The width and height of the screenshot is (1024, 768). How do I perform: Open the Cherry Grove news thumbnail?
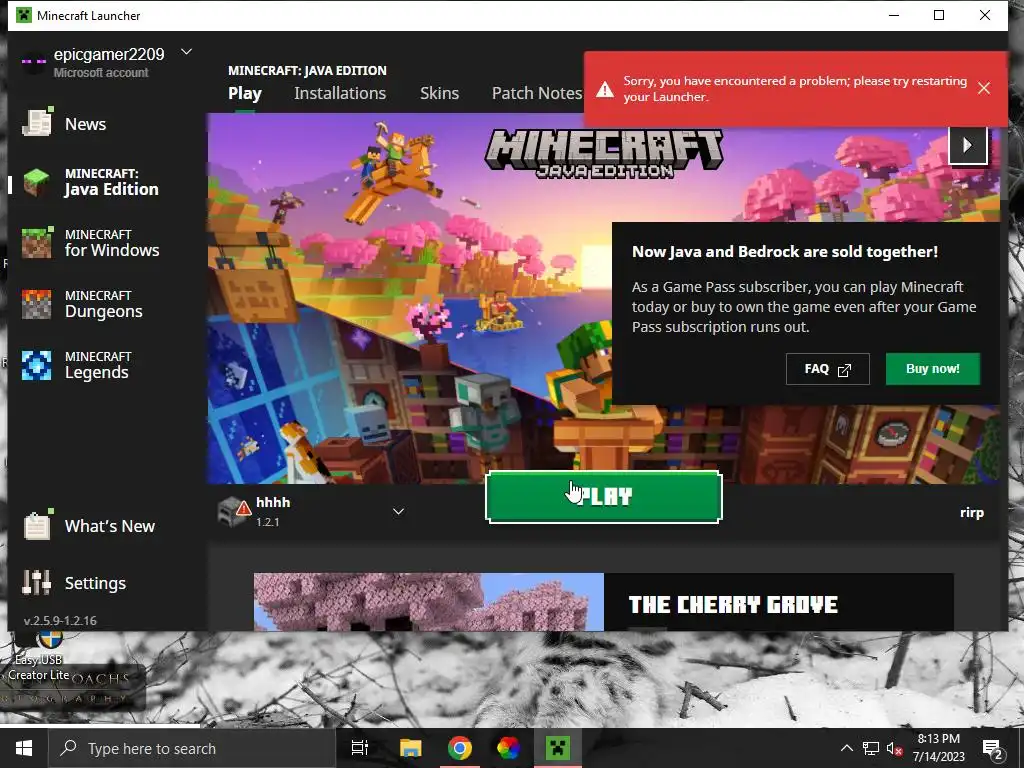(428, 602)
